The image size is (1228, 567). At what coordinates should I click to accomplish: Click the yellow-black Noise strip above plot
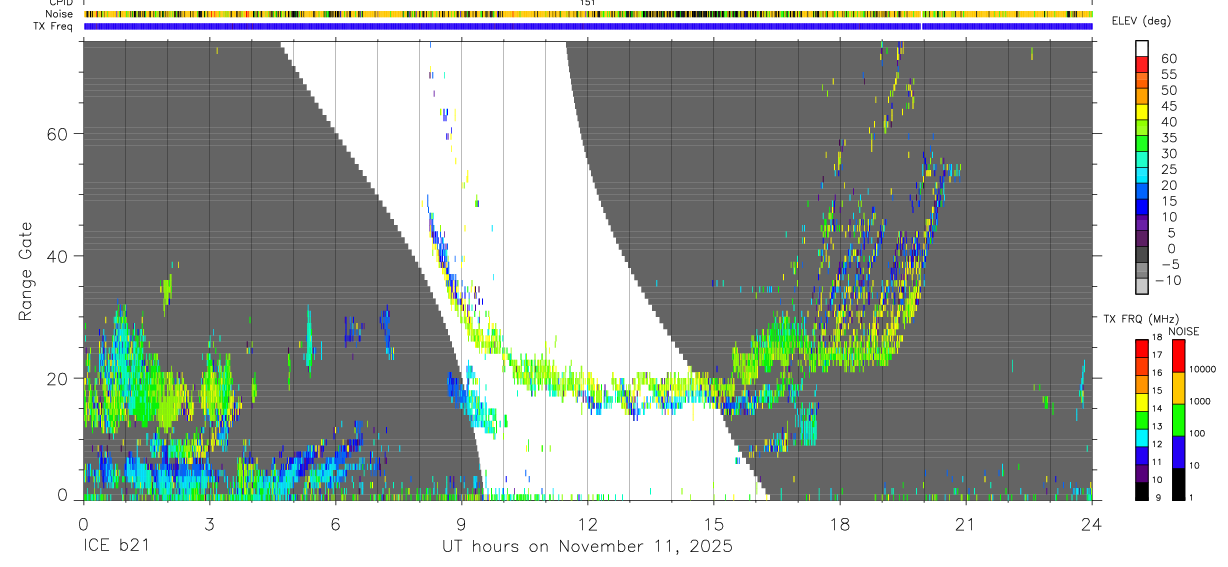pos(588,15)
